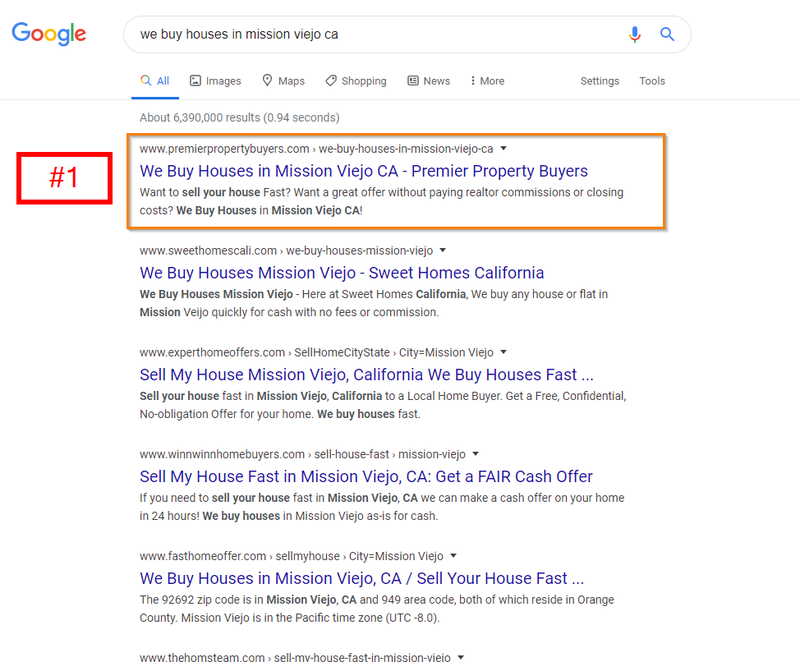This screenshot has height=662, width=800.
Task: Open the Settings menu
Action: pos(599,81)
